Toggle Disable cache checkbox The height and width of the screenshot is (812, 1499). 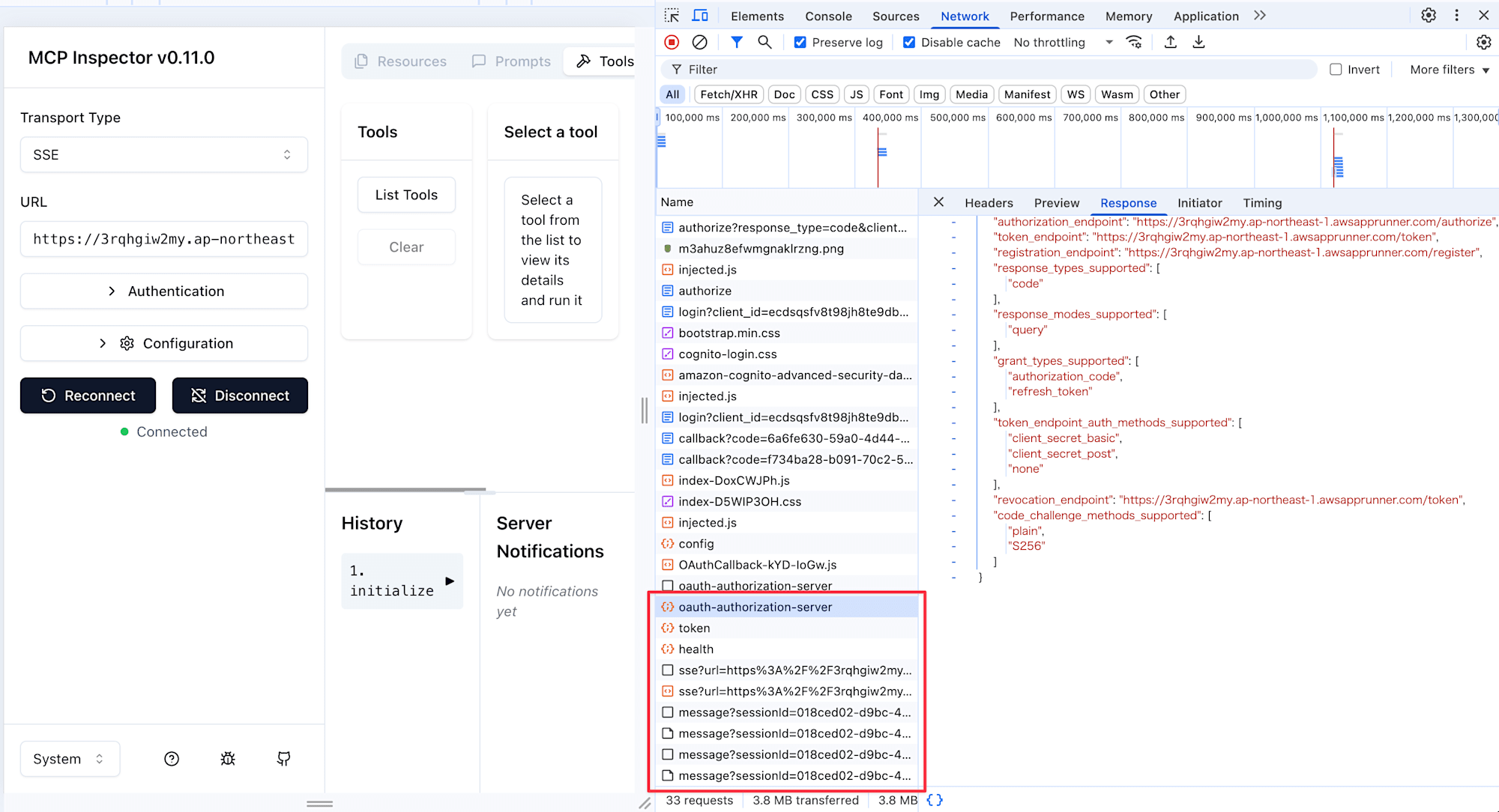tap(909, 43)
